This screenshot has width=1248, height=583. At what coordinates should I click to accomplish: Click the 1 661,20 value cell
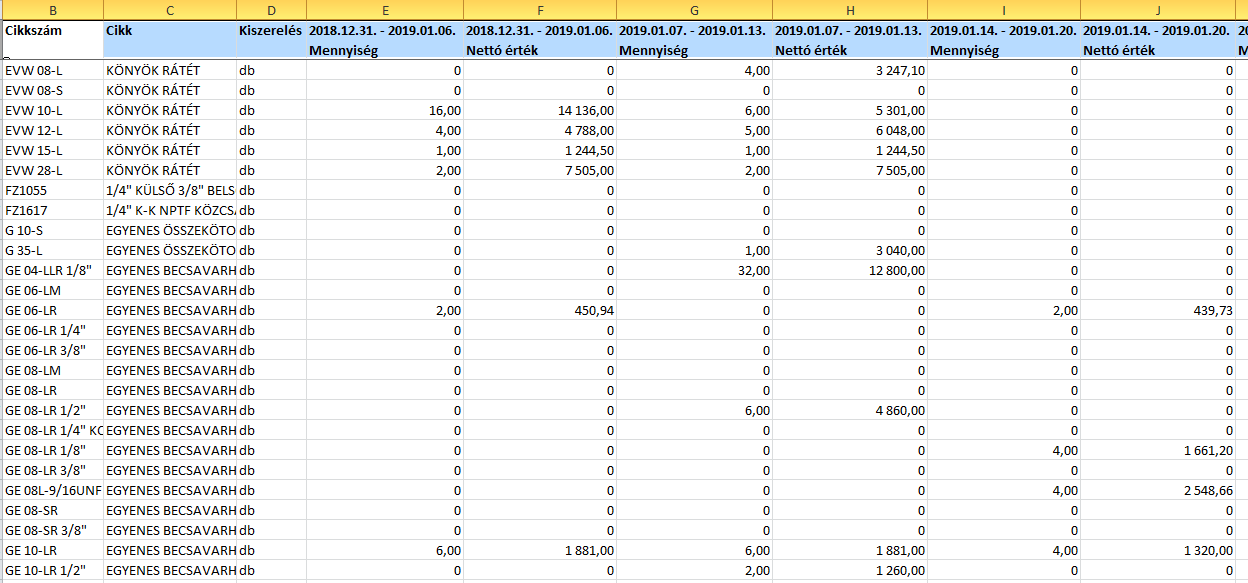(x=1158, y=451)
